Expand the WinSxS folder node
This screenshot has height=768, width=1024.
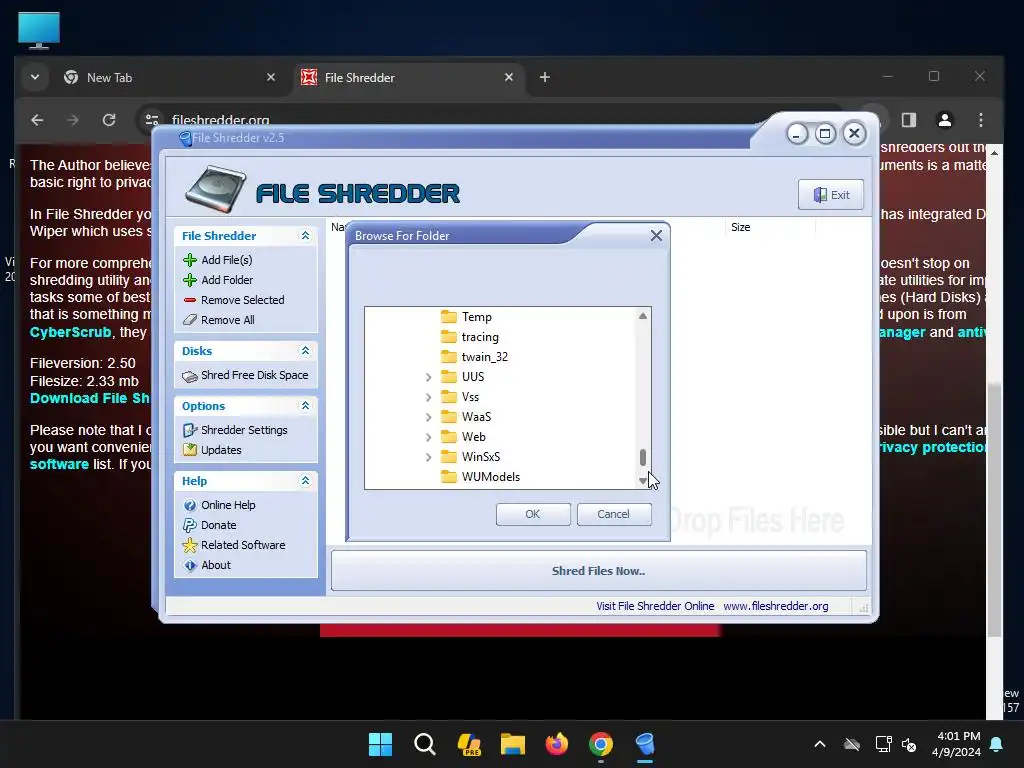(428, 457)
